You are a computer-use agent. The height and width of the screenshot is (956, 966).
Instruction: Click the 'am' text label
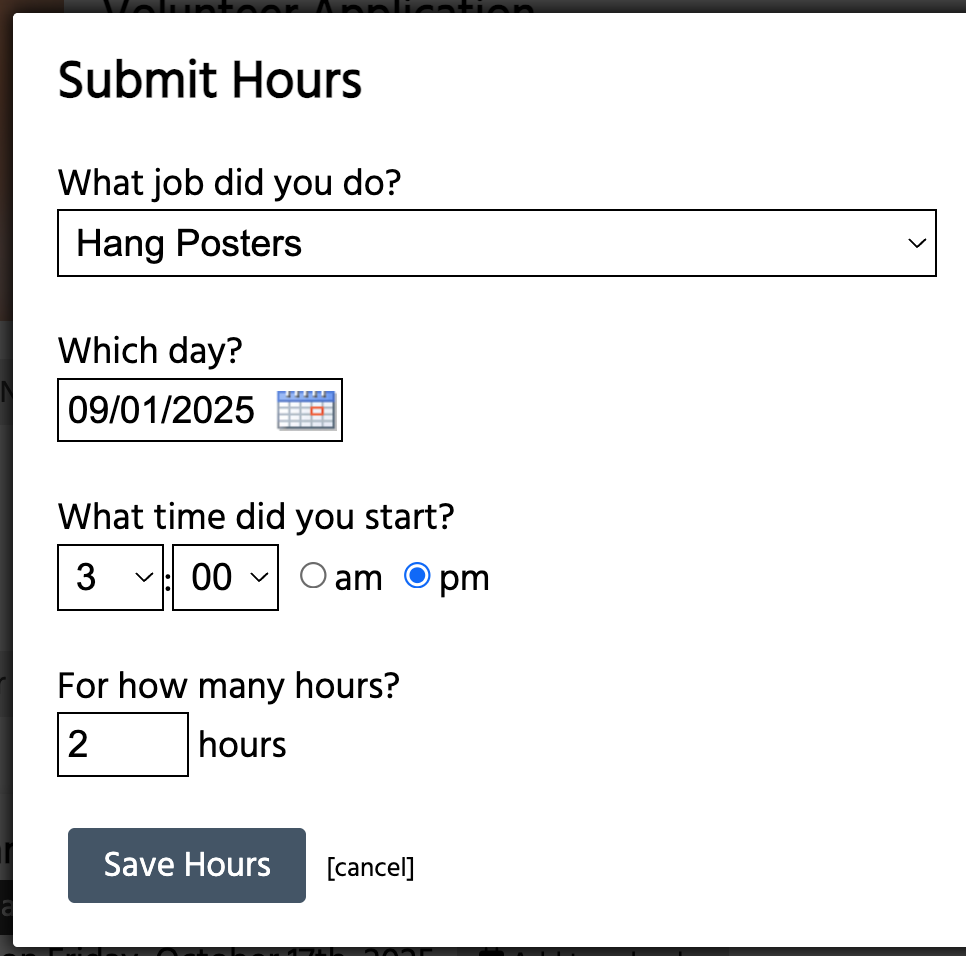pyautogui.click(x=358, y=578)
